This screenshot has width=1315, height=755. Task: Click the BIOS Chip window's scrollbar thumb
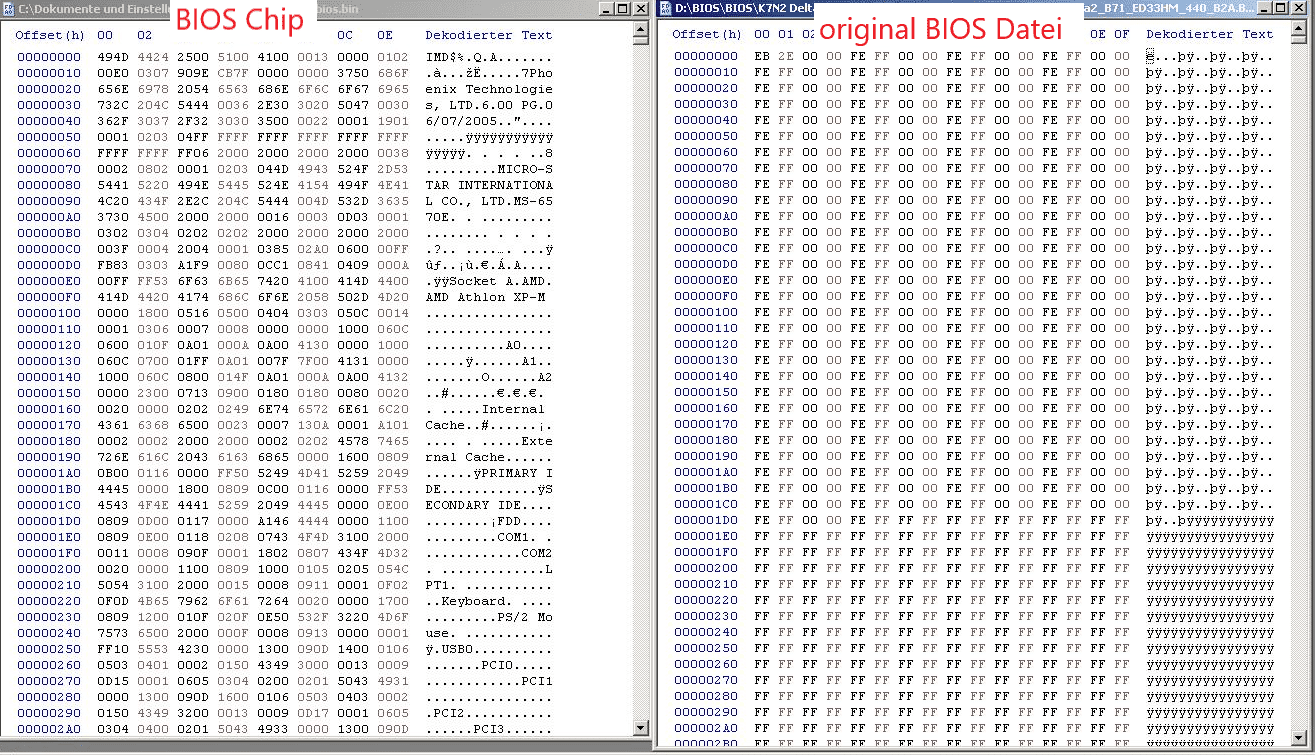641,42
